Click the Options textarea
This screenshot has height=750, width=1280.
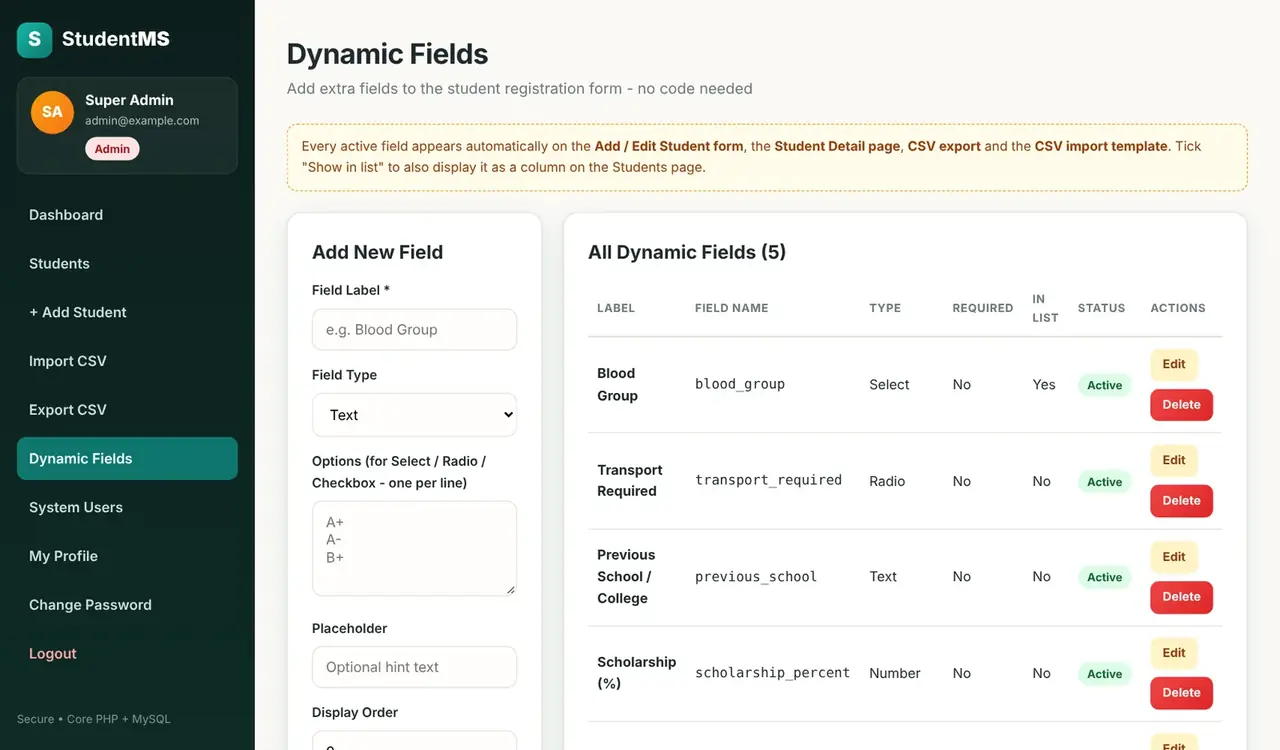(414, 549)
